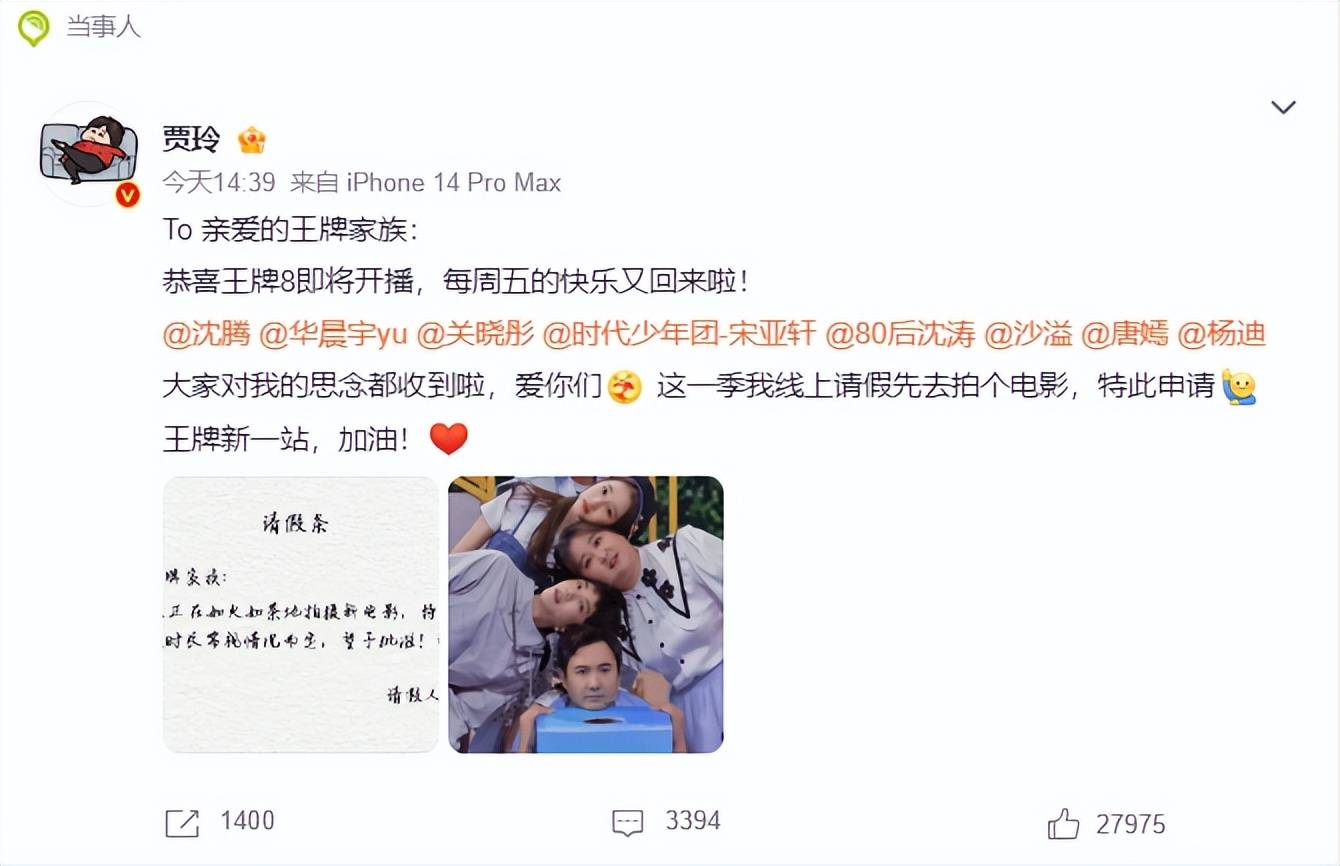
Task: Open the group photo thumbnail
Action: click(586, 614)
